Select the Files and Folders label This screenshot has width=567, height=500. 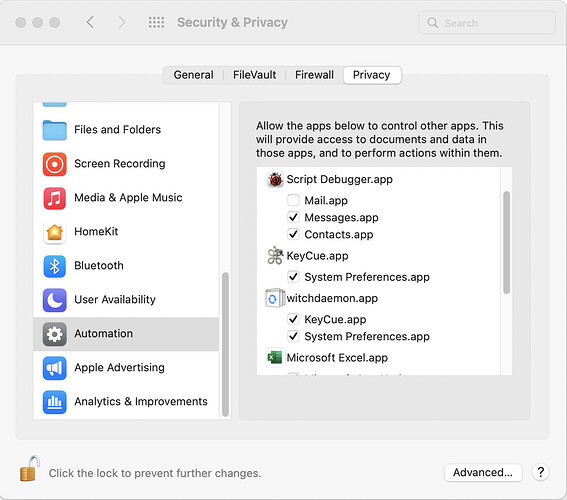coord(118,130)
